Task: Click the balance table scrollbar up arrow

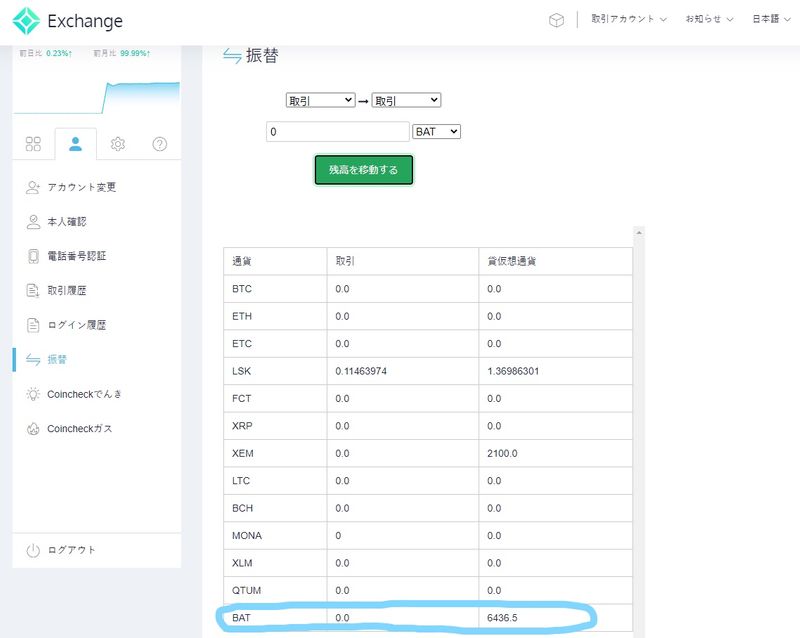Action: [x=640, y=232]
